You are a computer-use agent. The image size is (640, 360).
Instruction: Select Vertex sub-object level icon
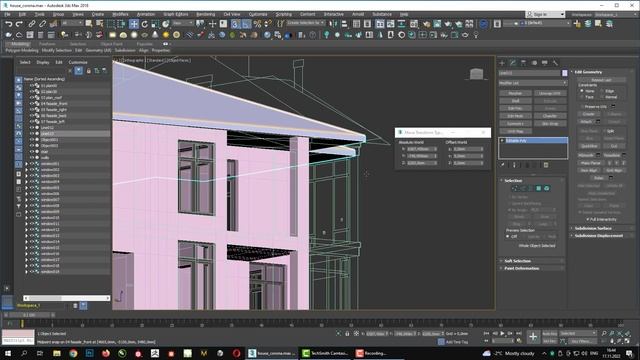pos(515,188)
